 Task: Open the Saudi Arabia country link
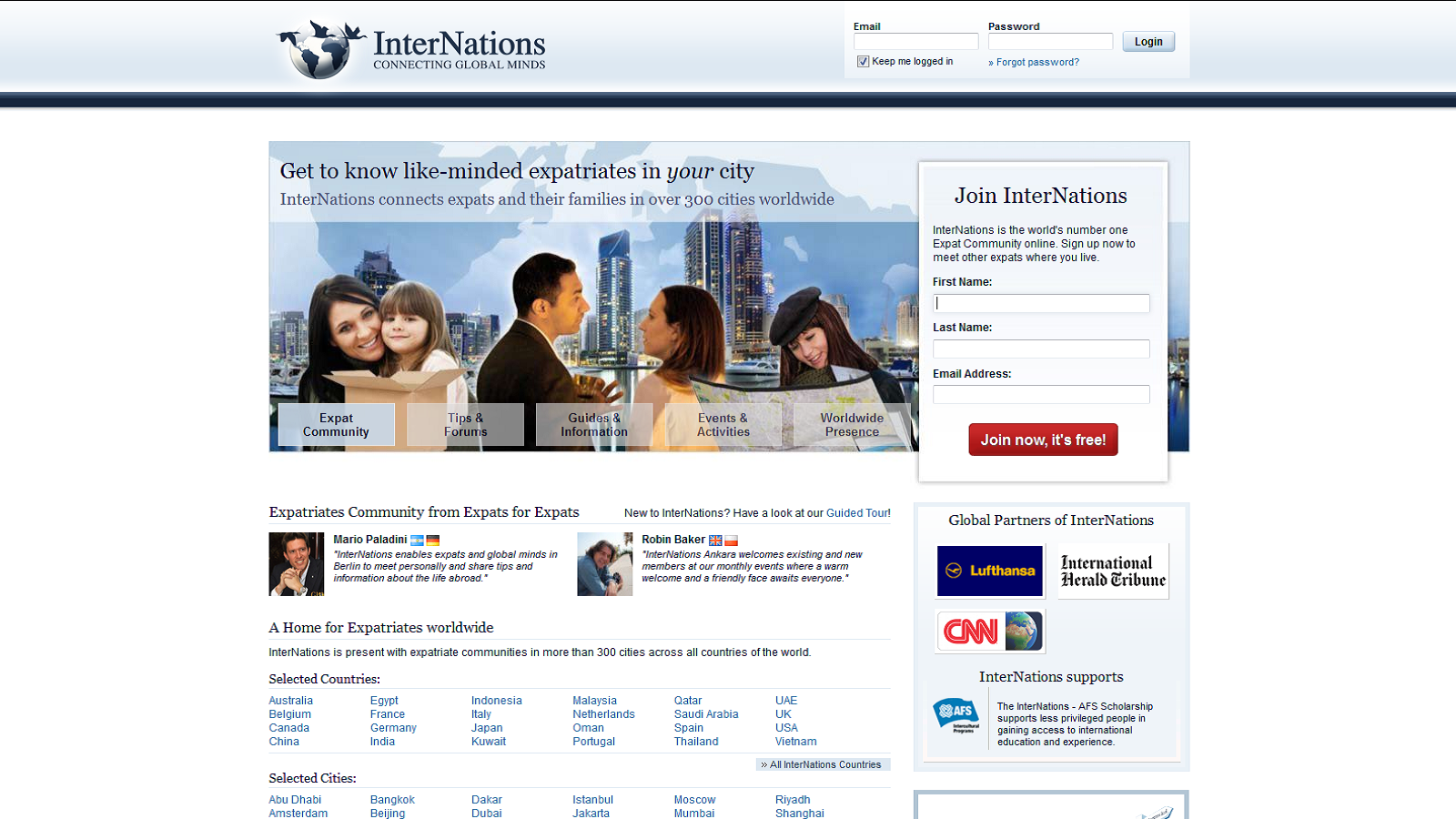pos(706,714)
